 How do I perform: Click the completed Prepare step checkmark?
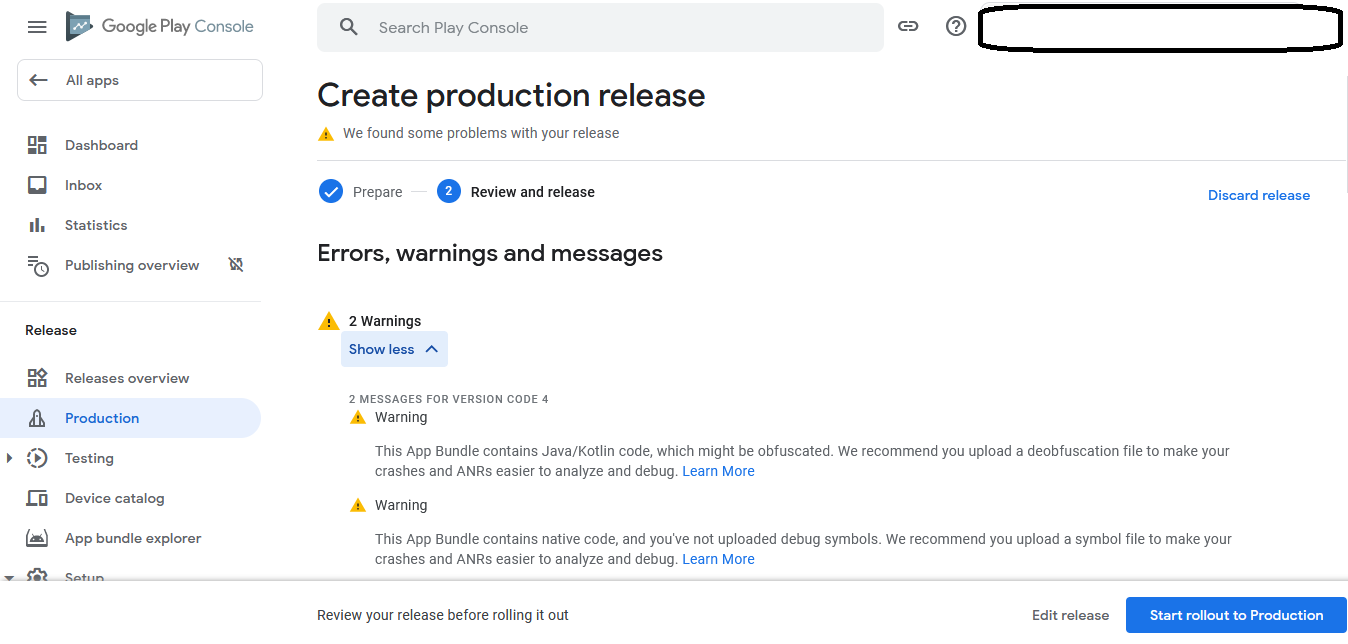coord(331,191)
